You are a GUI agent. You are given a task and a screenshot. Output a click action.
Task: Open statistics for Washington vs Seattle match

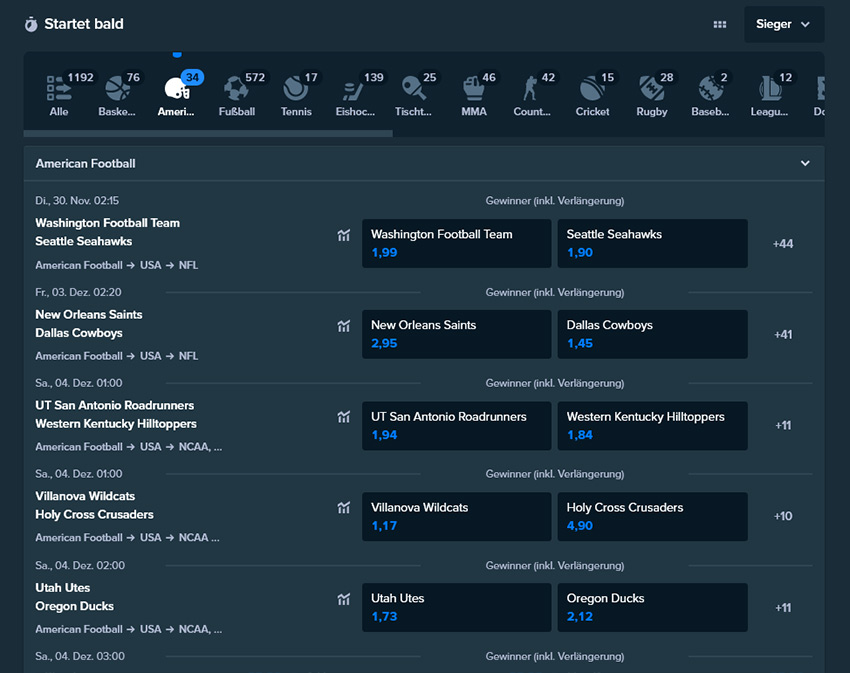[x=344, y=235]
